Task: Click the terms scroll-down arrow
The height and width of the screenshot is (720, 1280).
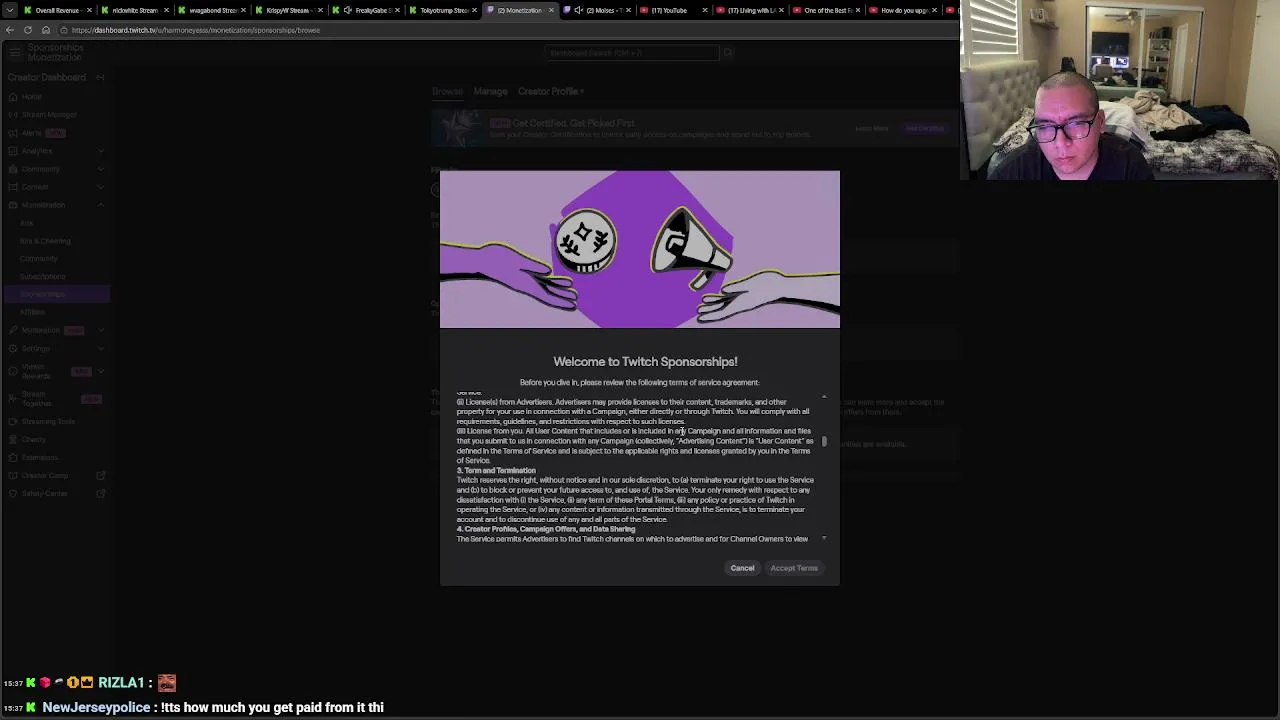Action: [824, 539]
